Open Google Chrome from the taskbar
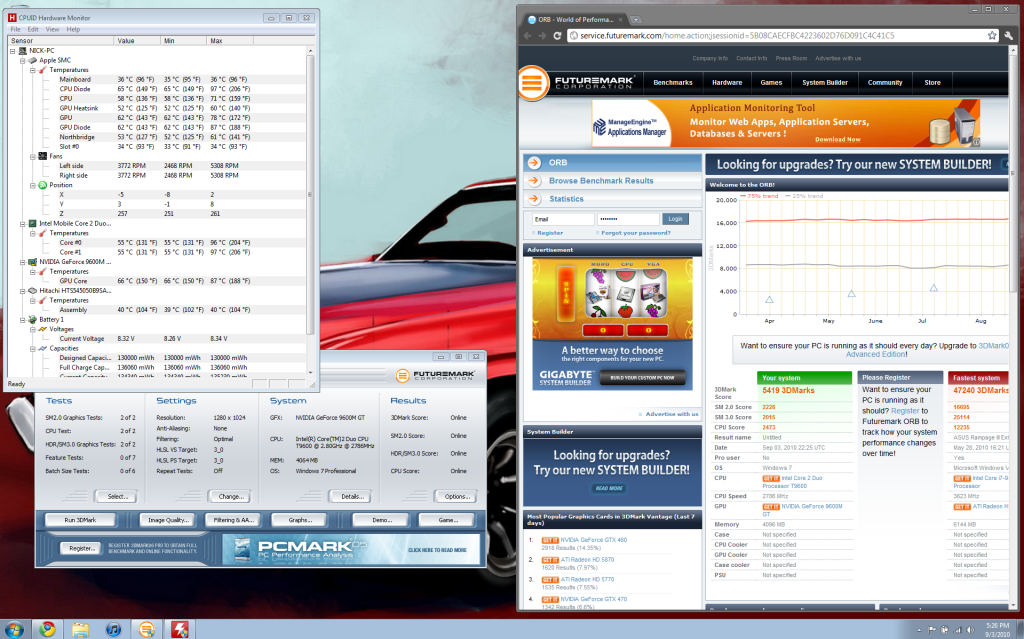 47,629
